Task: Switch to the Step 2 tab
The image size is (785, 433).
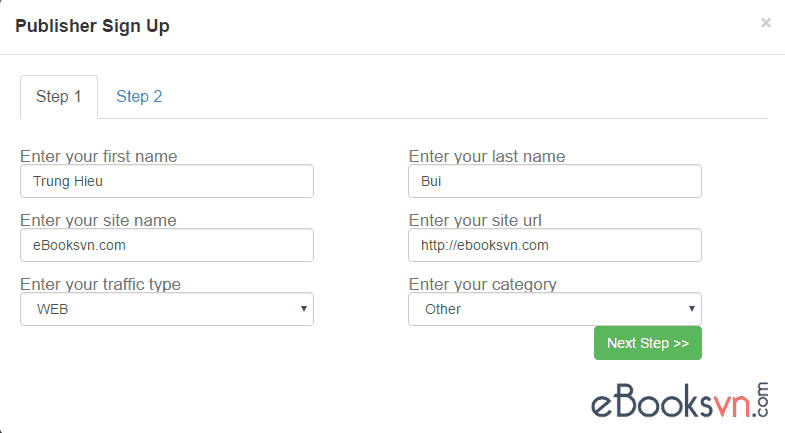Action: [x=139, y=97]
